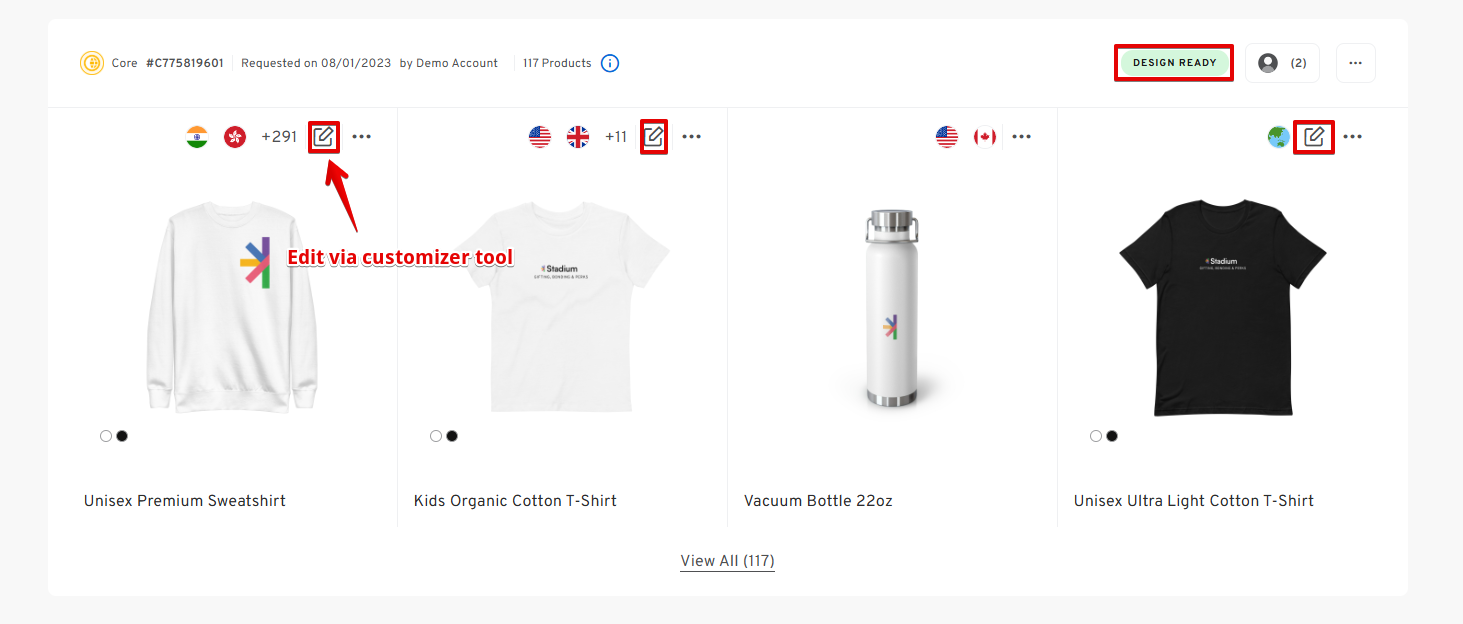The height and width of the screenshot is (624, 1463).
Task: Show the +11 additional countries
Action: point(616,137)
